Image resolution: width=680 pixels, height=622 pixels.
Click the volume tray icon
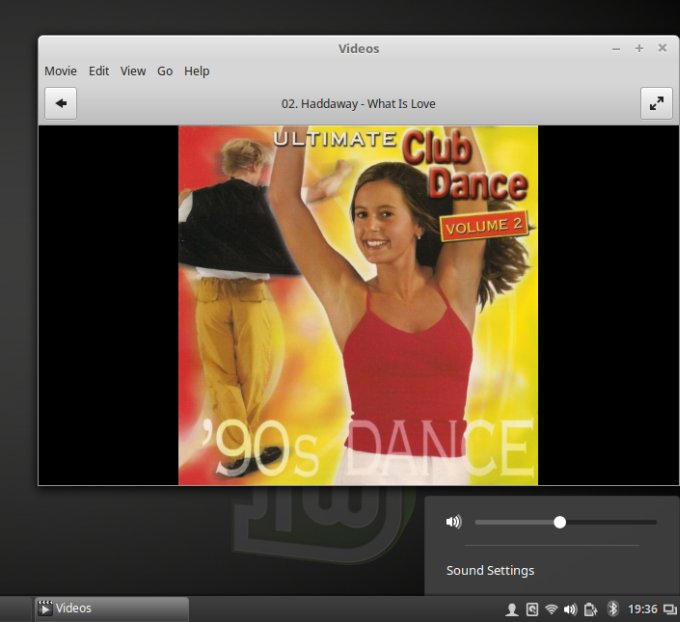pos(570,609)
